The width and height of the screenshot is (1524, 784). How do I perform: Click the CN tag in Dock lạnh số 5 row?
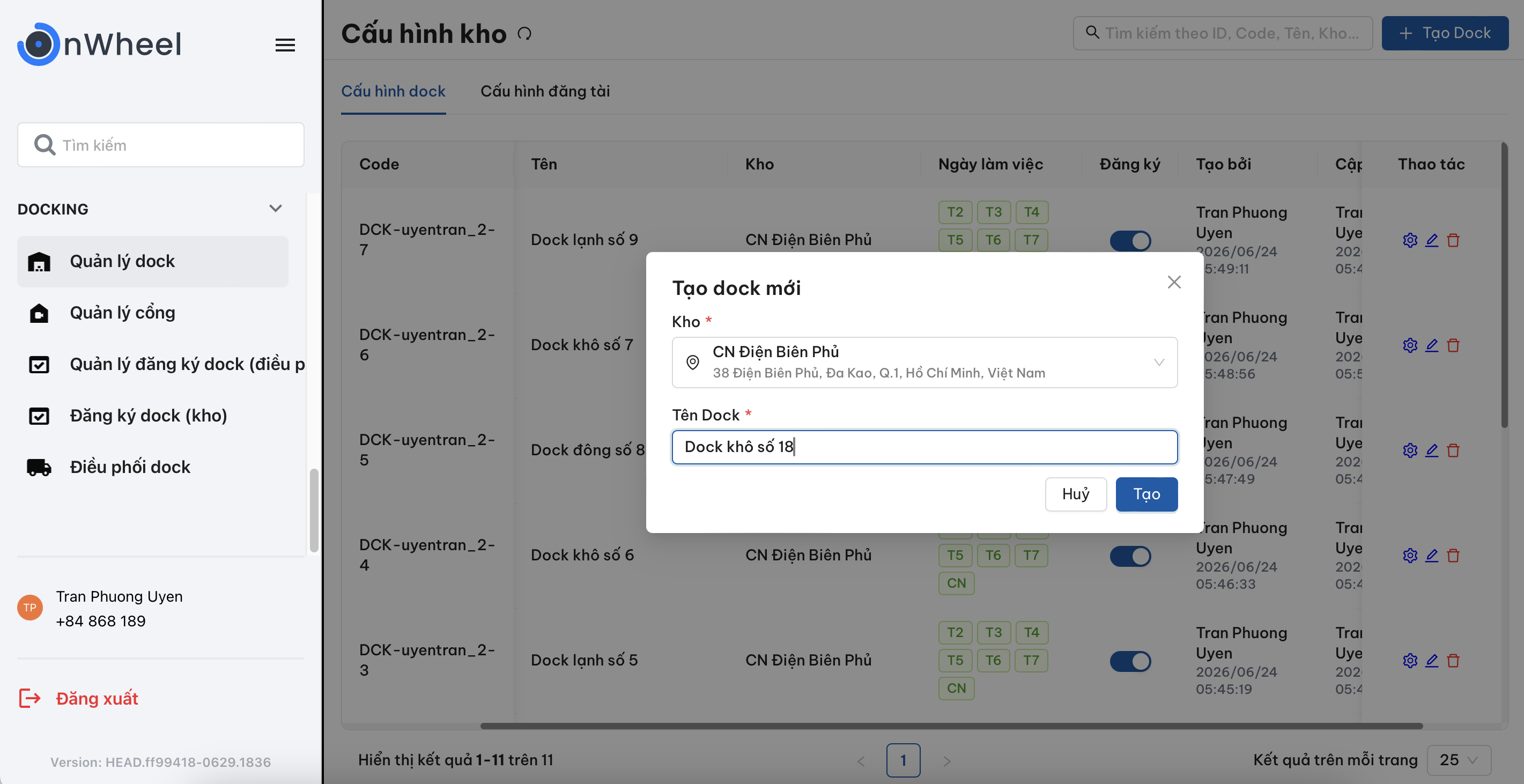pyautogui.click(x=956, y=689)
